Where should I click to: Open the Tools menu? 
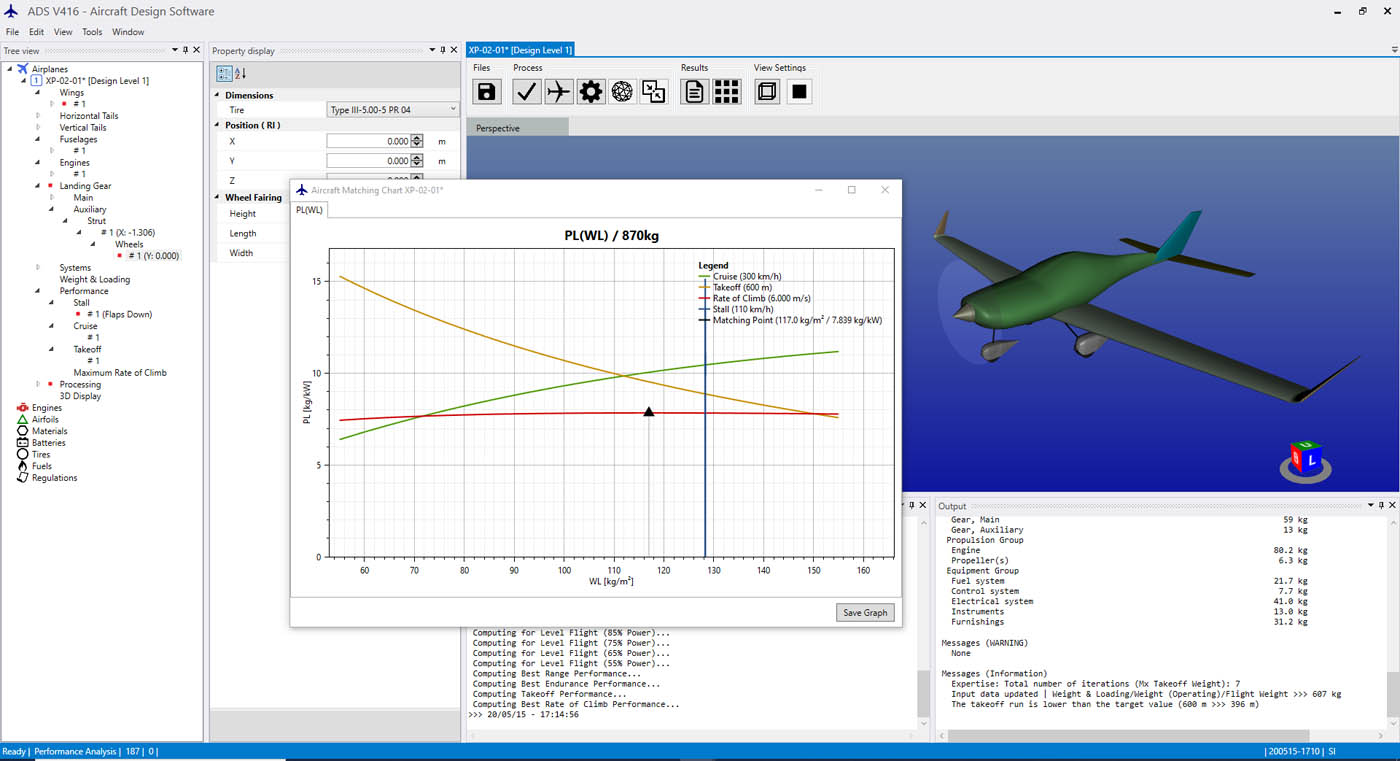point(92,31)
